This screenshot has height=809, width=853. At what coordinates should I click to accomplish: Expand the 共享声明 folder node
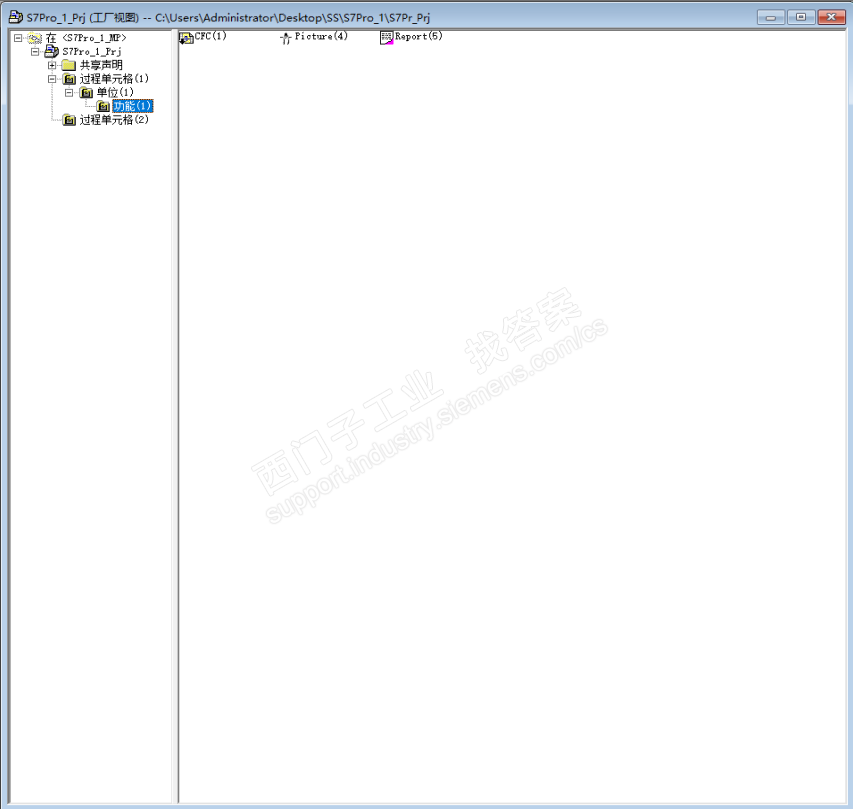52,65
